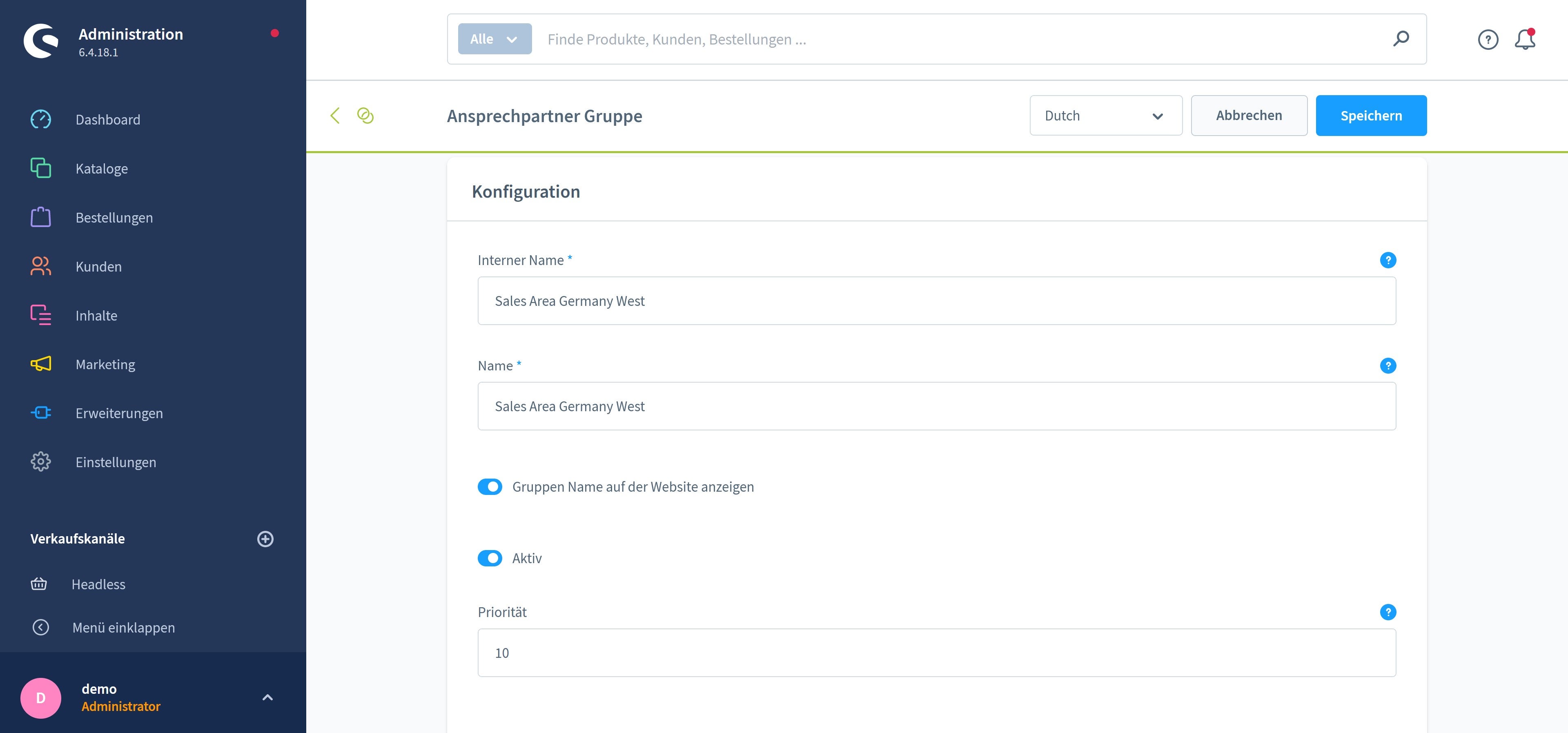Viewport: 1568px width, 733px height.
Task: Click the Speichern button
Action: [x=1371, y=116]
